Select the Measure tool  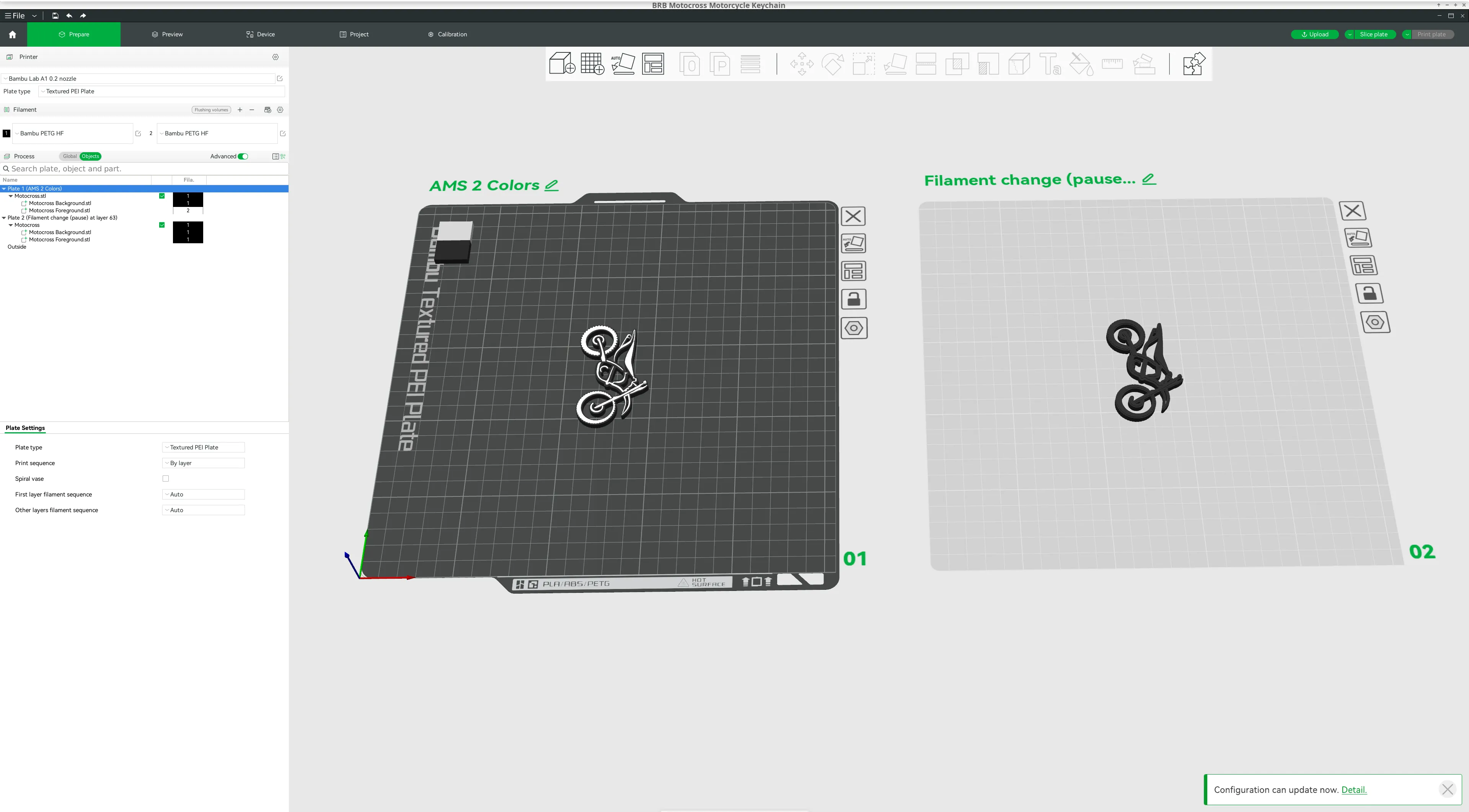tap(1112, 63)
